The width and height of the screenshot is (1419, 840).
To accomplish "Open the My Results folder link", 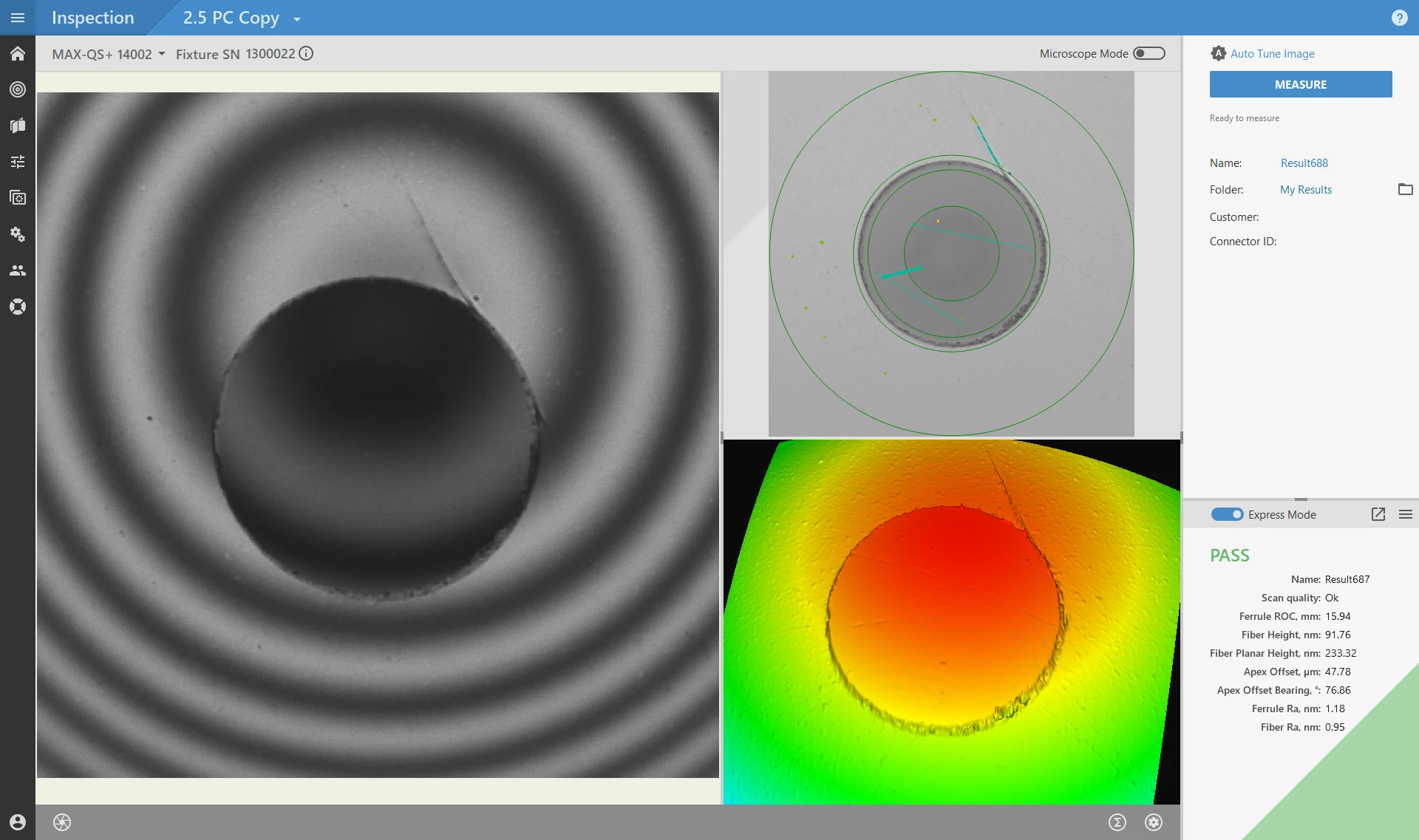I will [x=1305, y=189].
